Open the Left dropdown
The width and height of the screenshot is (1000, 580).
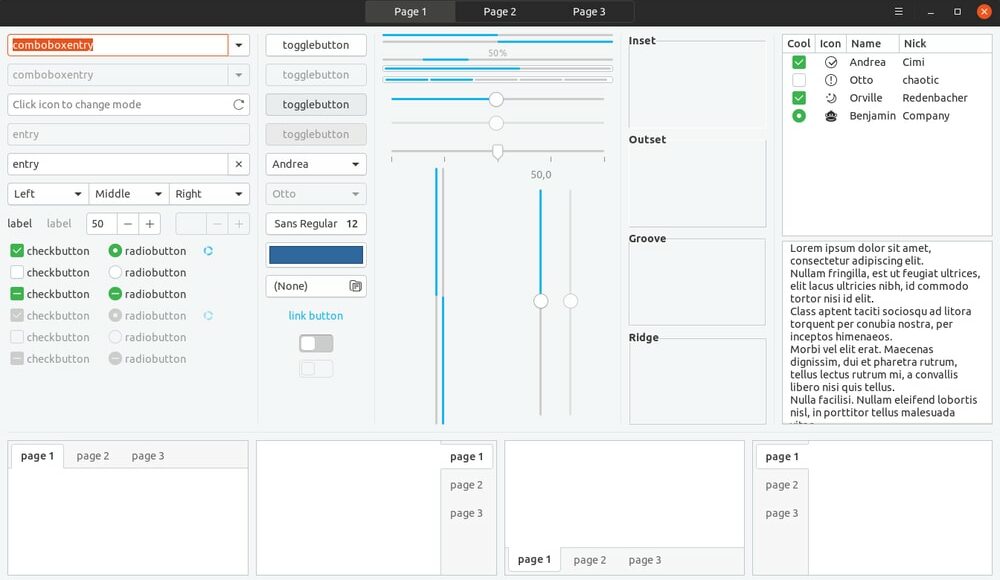click(x=48, y=194)
